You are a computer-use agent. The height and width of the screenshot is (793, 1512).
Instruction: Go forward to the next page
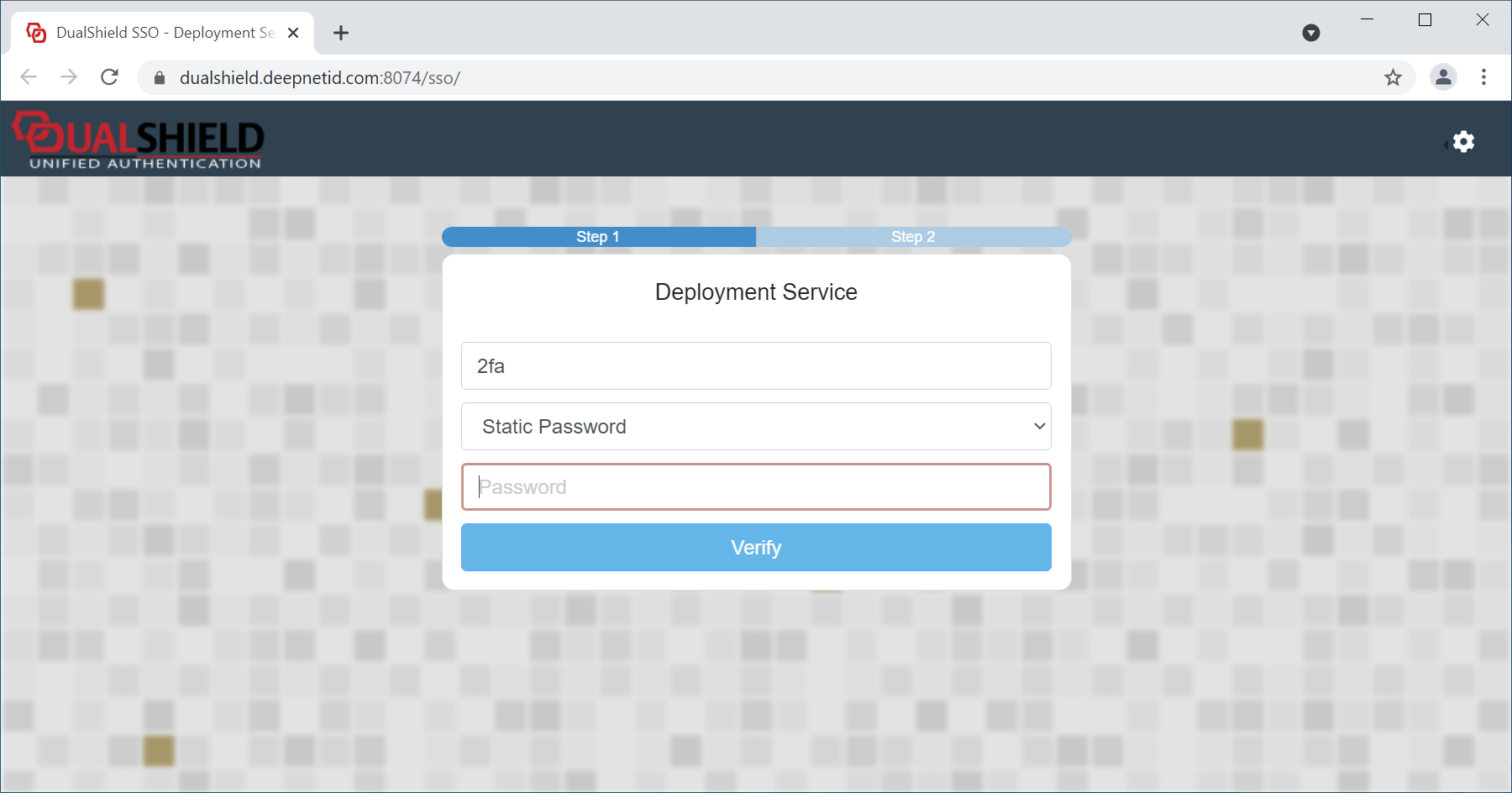69,77
